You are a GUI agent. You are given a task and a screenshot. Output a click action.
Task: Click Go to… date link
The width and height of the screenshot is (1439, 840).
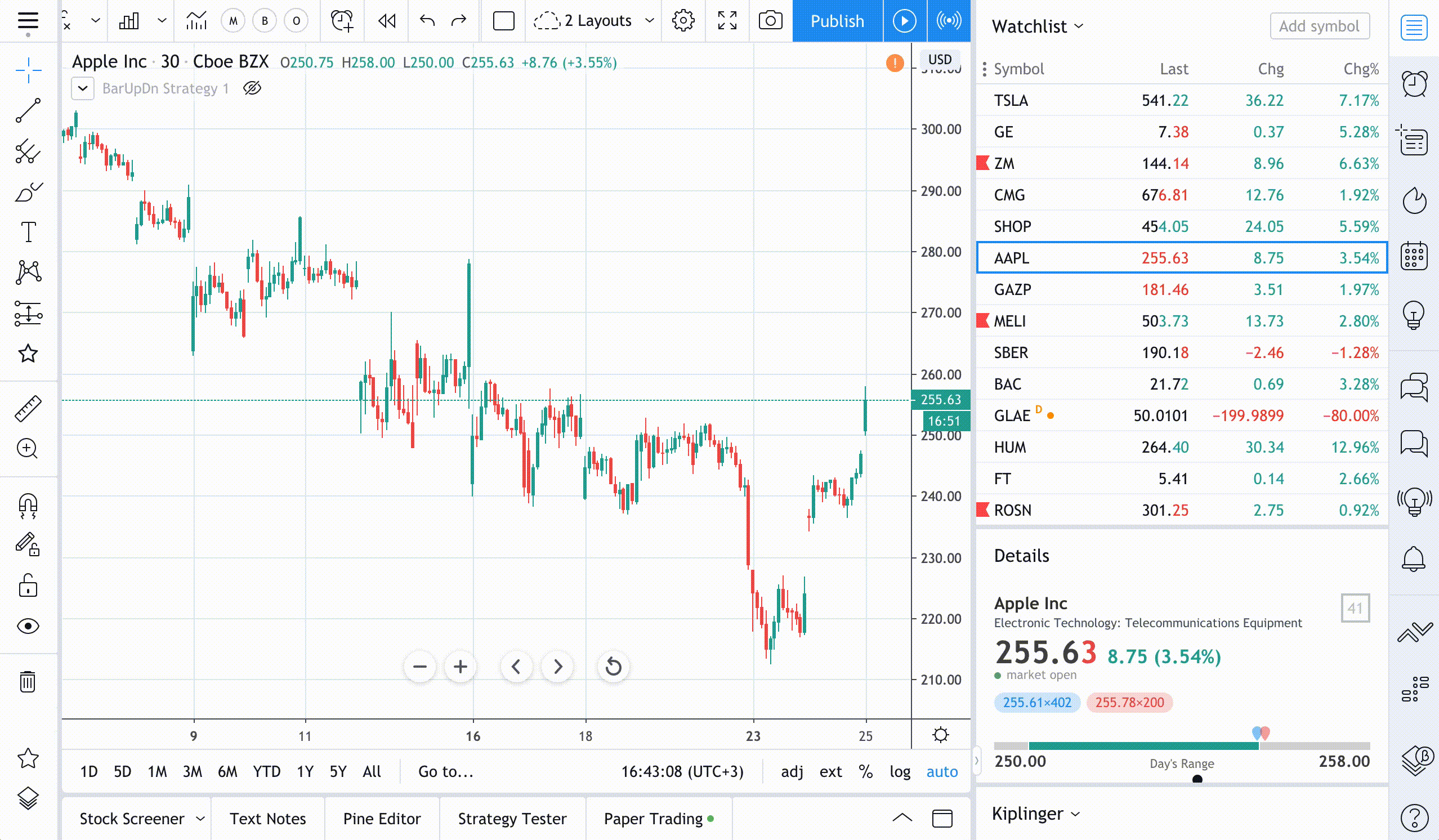(445, 771)
